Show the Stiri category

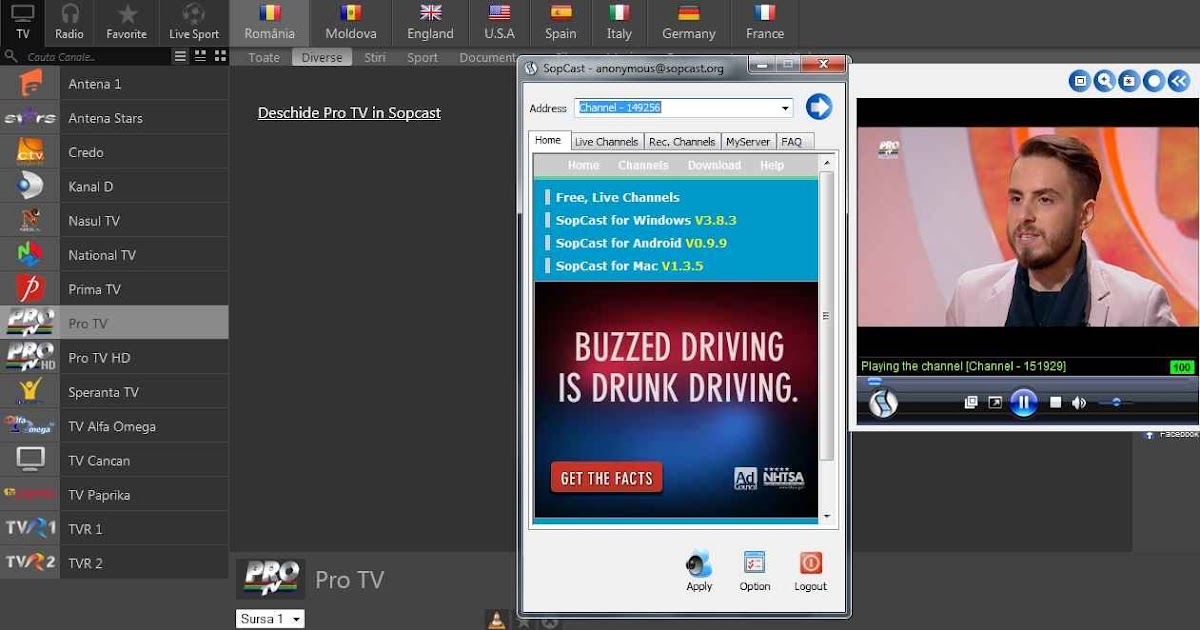(375, 58)
